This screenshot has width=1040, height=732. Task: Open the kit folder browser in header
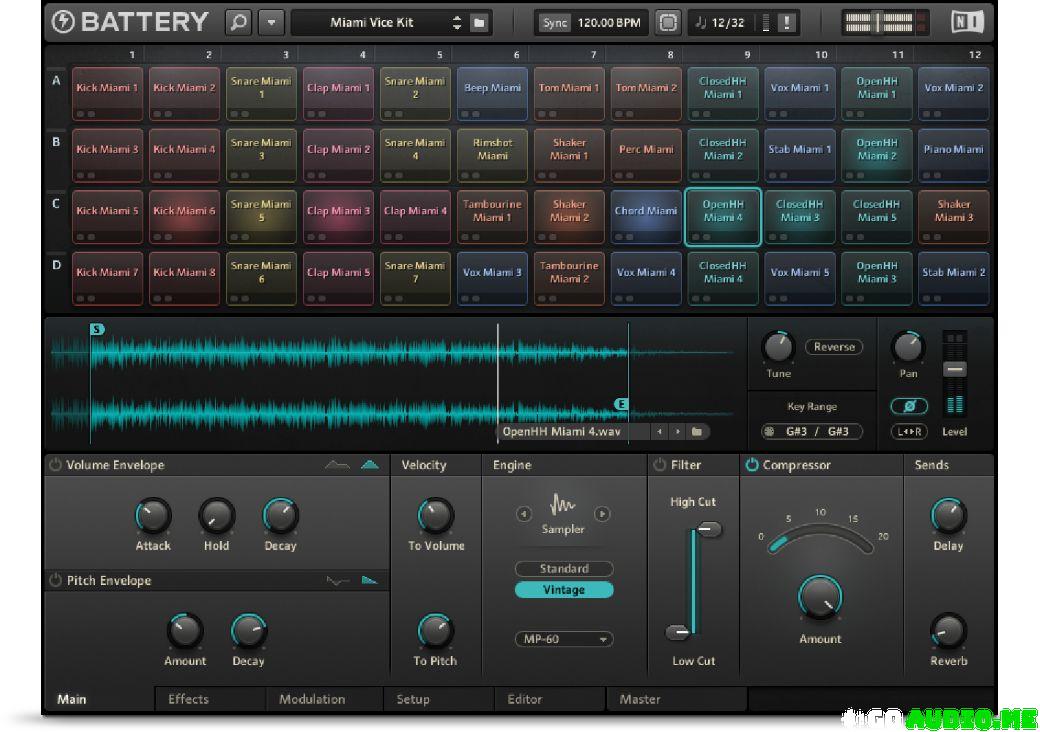[478, 23]
